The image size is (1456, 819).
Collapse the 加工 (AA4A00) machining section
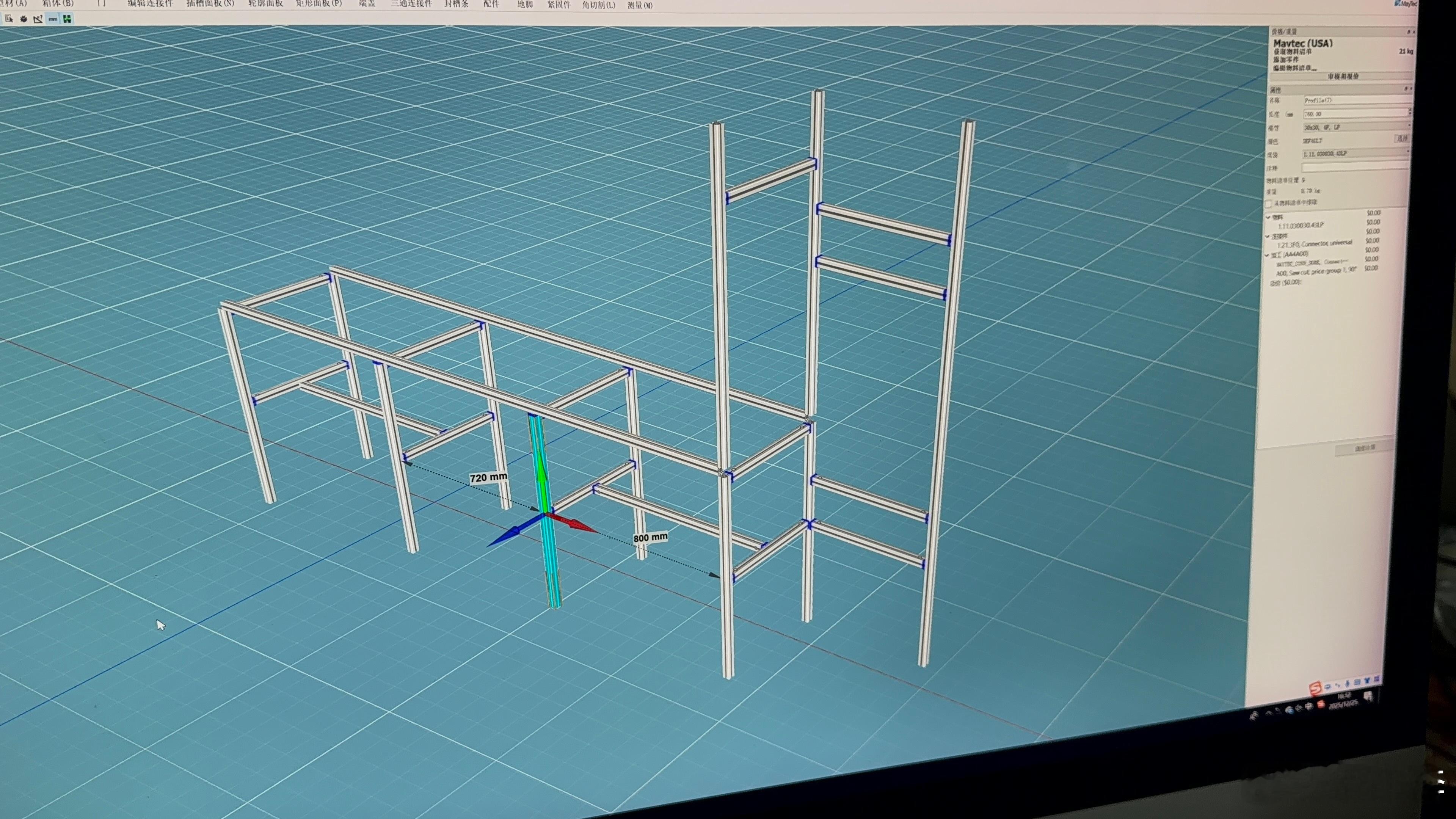click(x=1267, y=255)
